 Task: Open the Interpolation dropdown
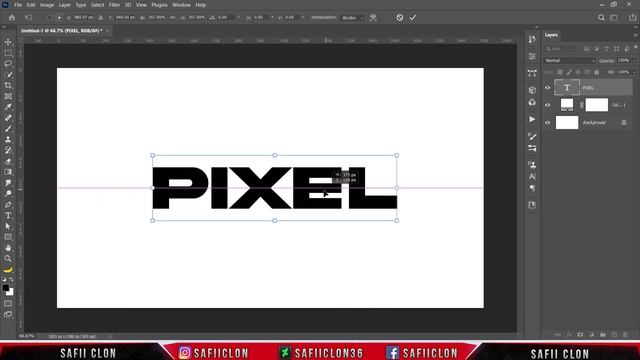pos(353,18)
